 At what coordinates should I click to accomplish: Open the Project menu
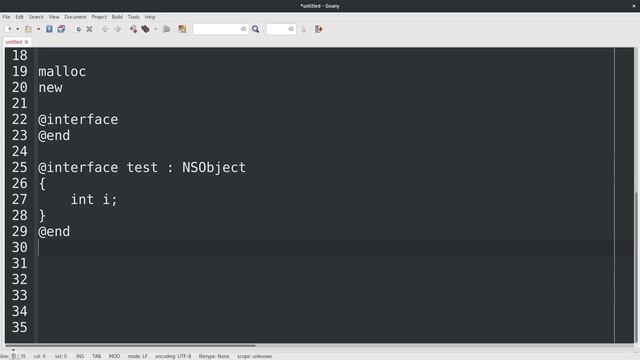tap(99, 17)
